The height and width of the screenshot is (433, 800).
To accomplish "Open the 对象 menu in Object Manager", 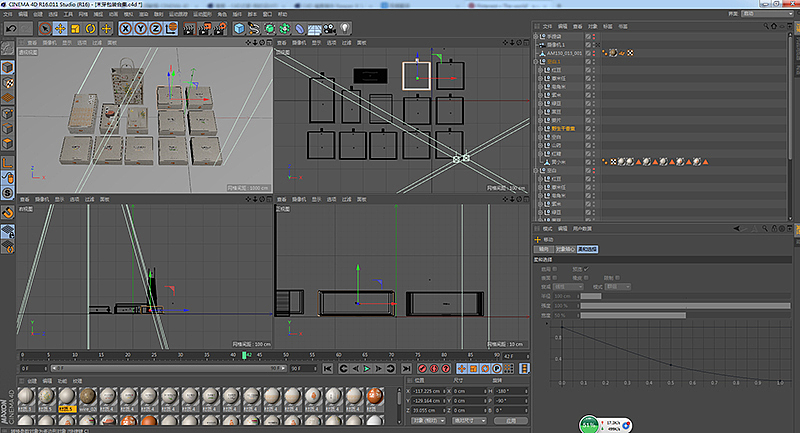I will [592, 26].
